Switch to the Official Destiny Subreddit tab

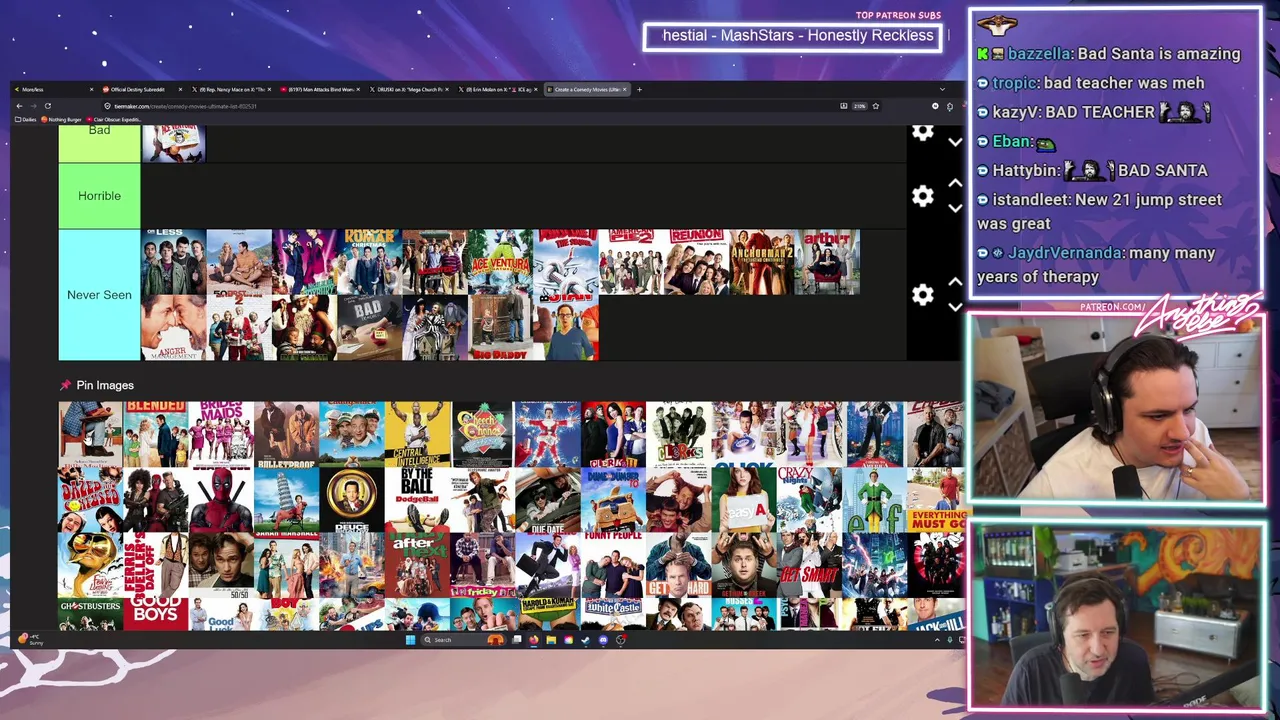pyautogui.click(x=142, y=89)
